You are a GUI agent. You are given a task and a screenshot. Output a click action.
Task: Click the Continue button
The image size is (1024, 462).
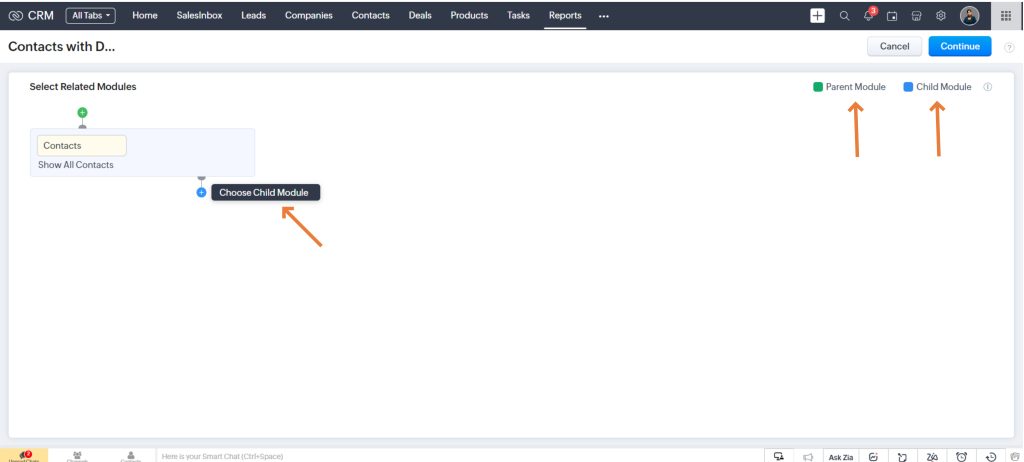960,46
